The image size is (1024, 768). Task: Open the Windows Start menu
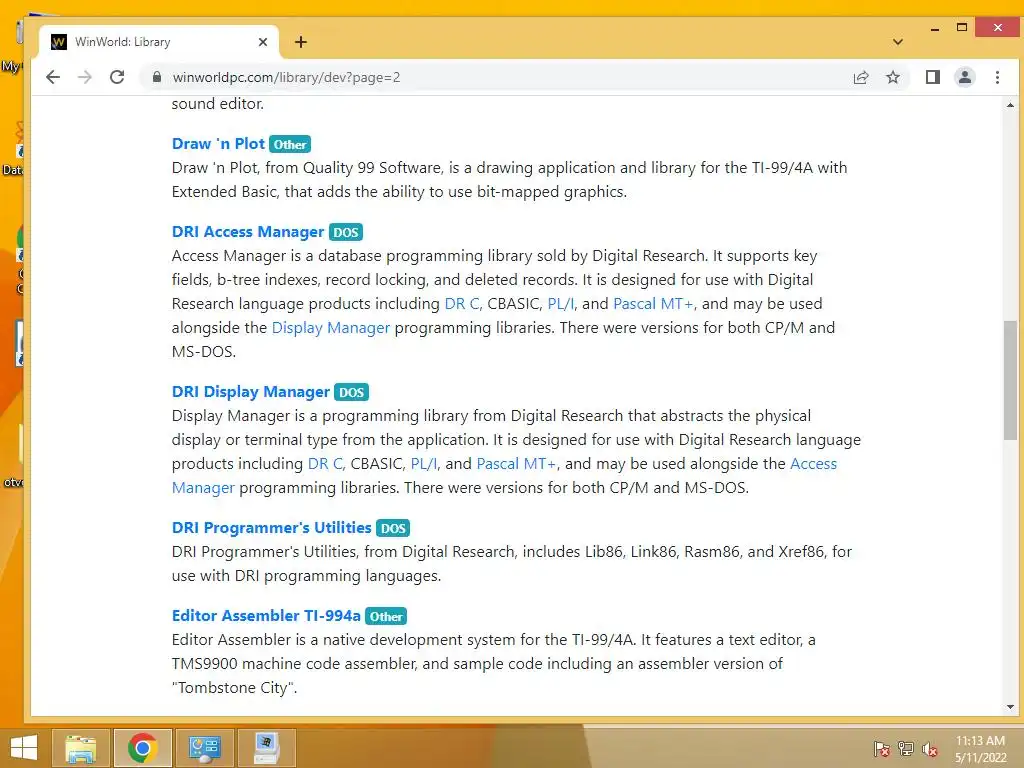[24, 748]
